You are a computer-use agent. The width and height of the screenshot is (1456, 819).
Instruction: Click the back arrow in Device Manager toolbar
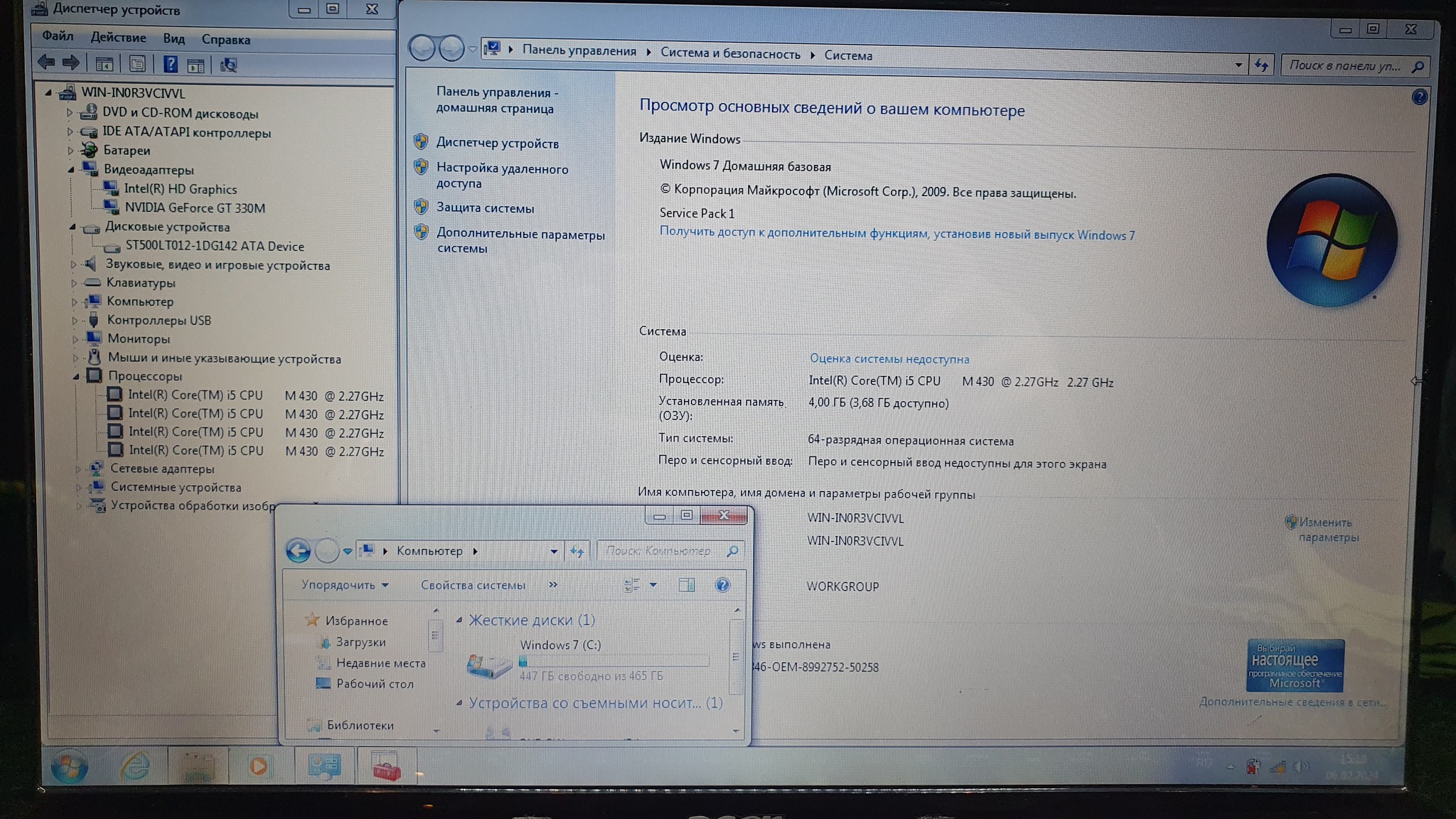click(47, 63)
